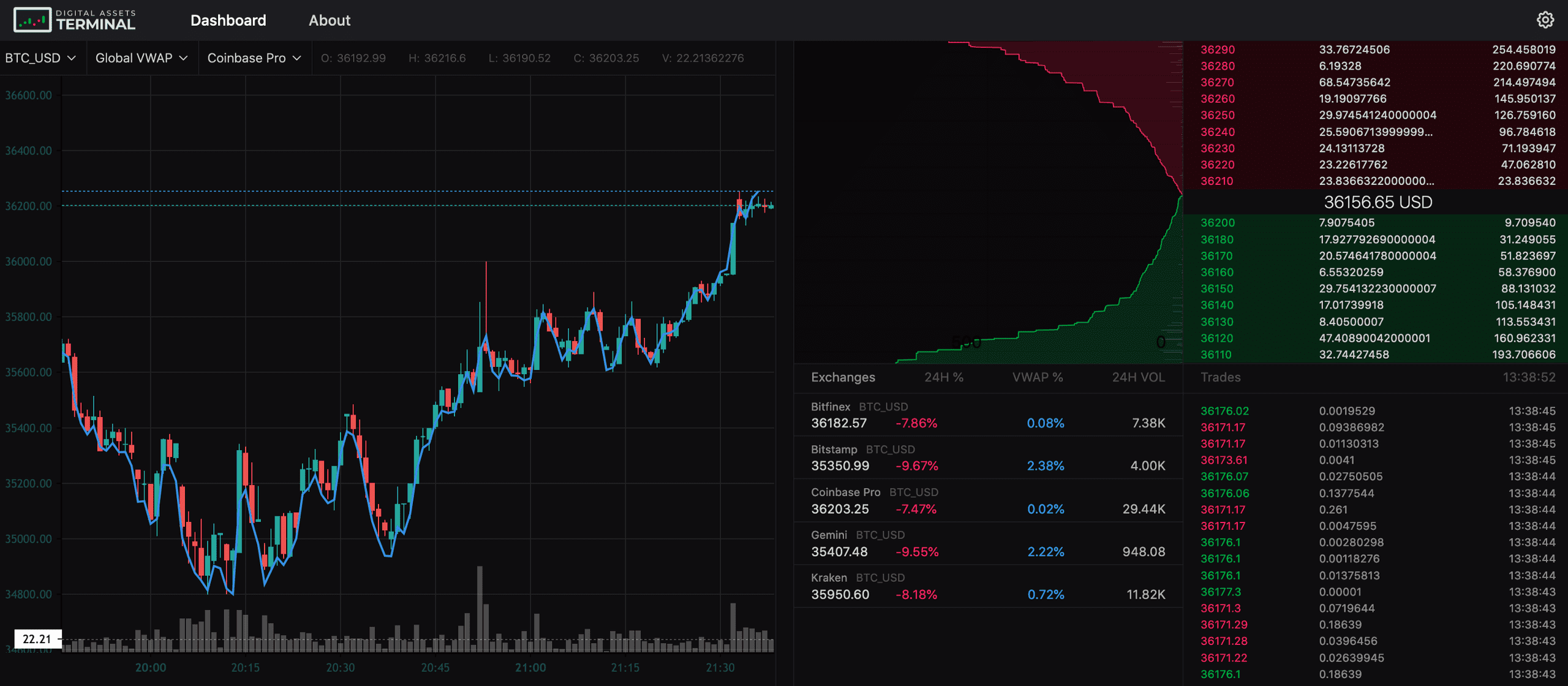The height and width of the screenshot is (686, 1568).
Task: Select the Coinbase Pro exchange row
Action: tap(987, 501)
